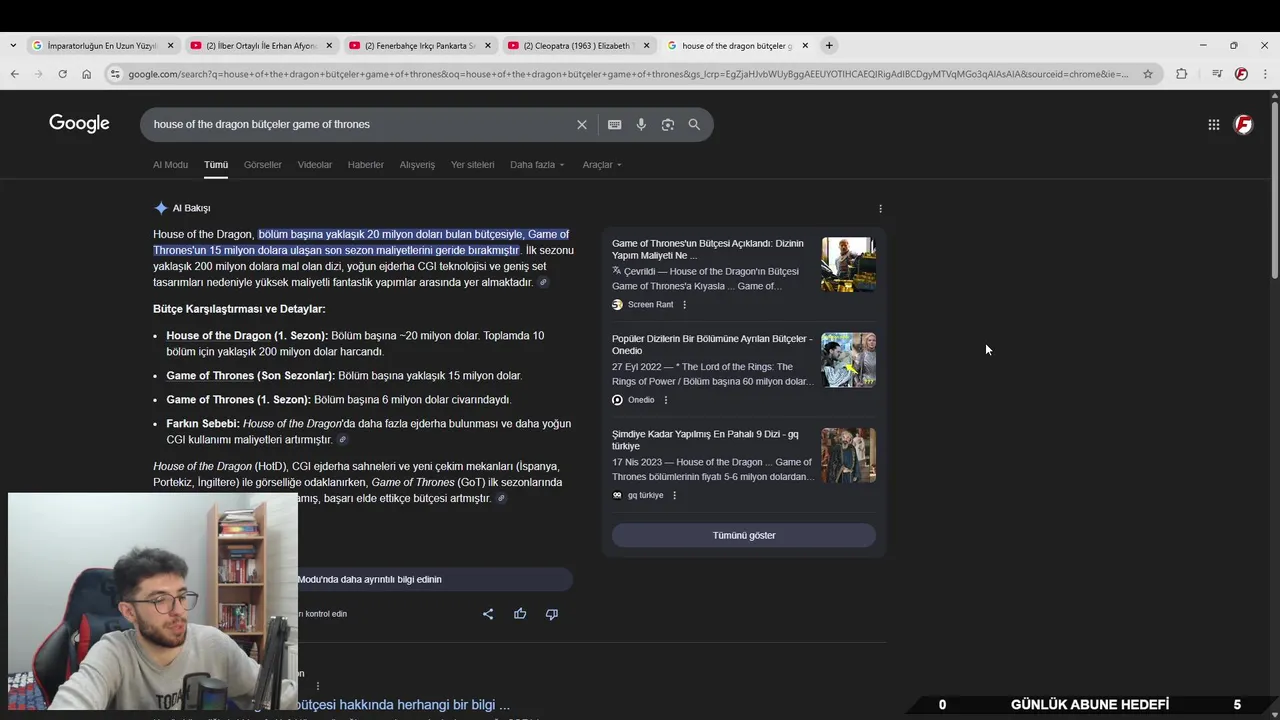Bookmark this page with star icon

(1148, 74)
